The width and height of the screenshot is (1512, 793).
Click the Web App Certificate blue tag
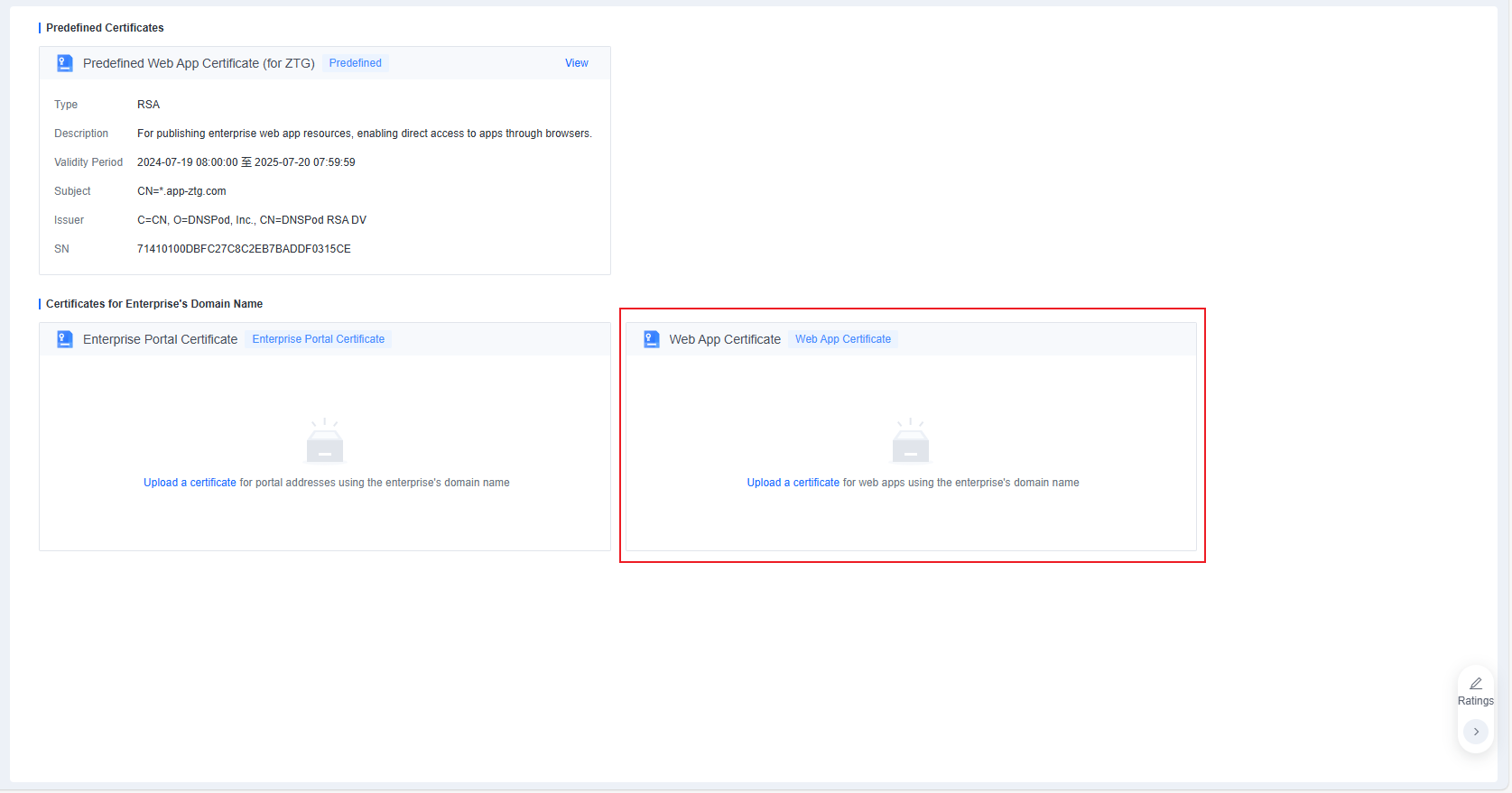(843, 339)
